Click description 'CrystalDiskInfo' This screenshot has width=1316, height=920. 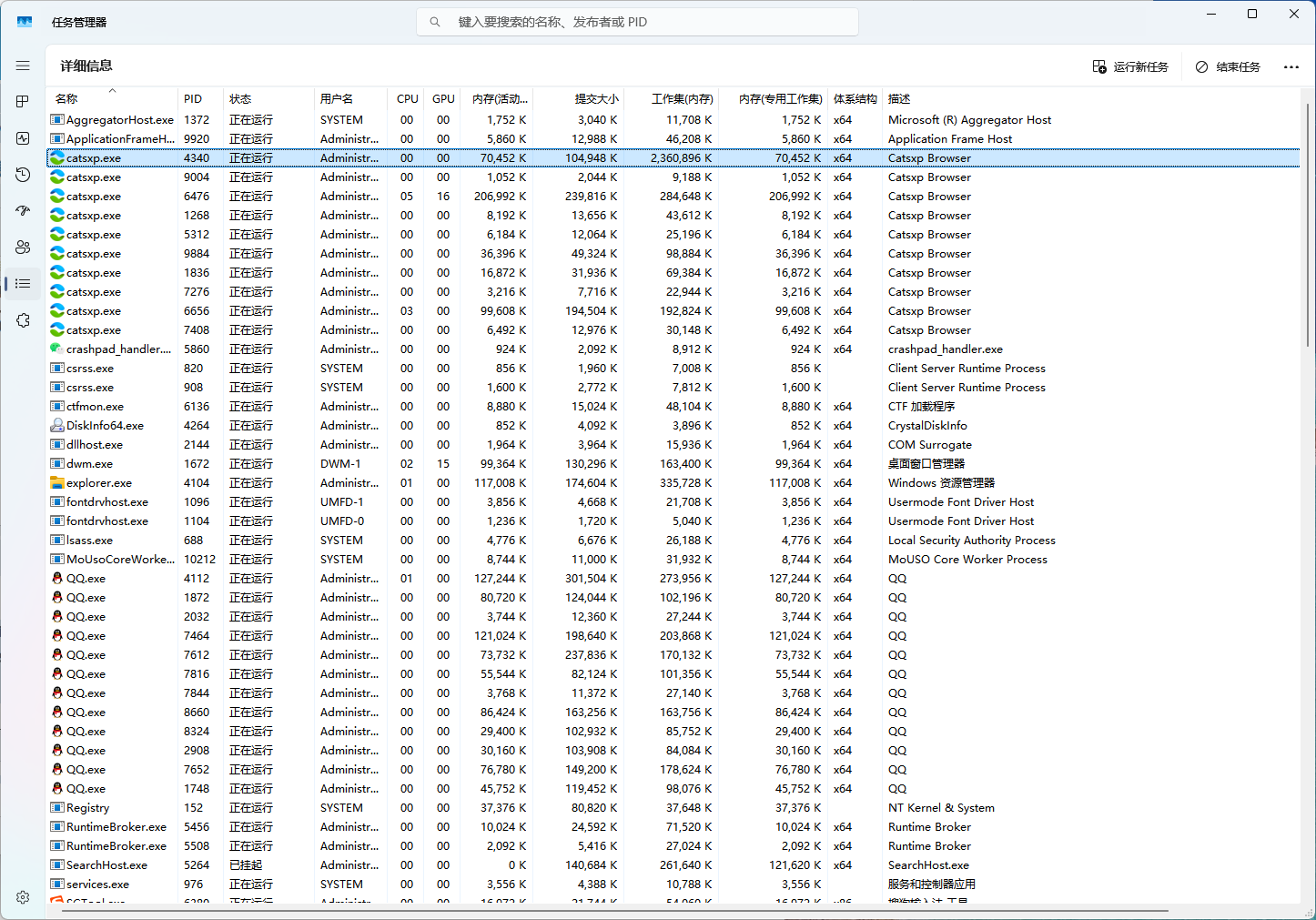point(927,425)
